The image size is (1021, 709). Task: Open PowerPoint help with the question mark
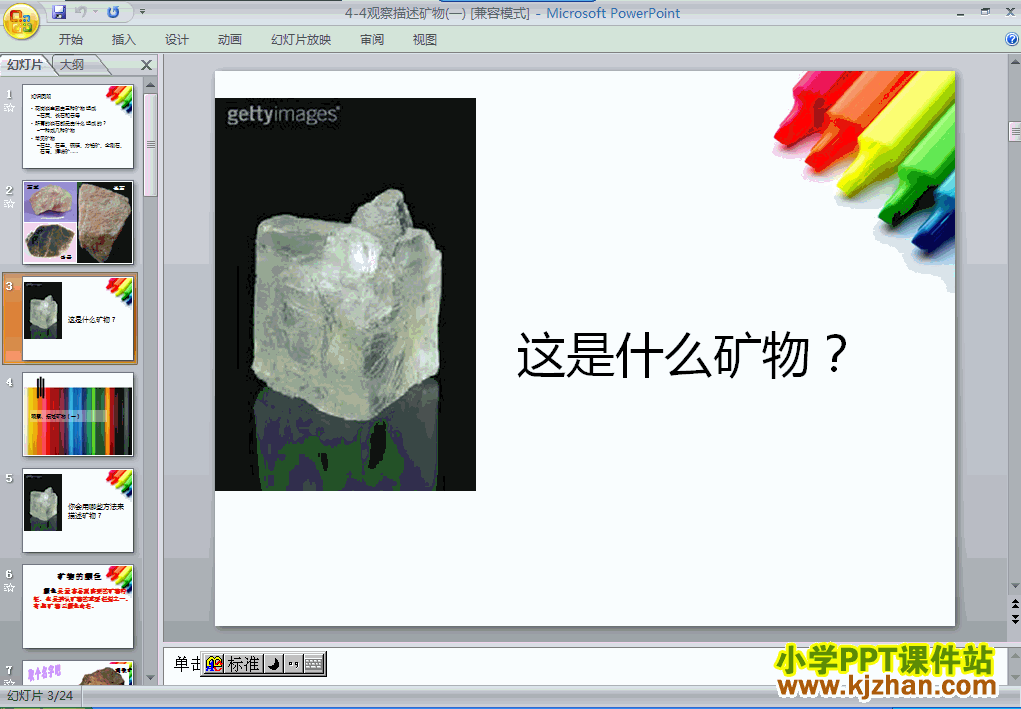pyautogui.click(x=1012, y=40)
